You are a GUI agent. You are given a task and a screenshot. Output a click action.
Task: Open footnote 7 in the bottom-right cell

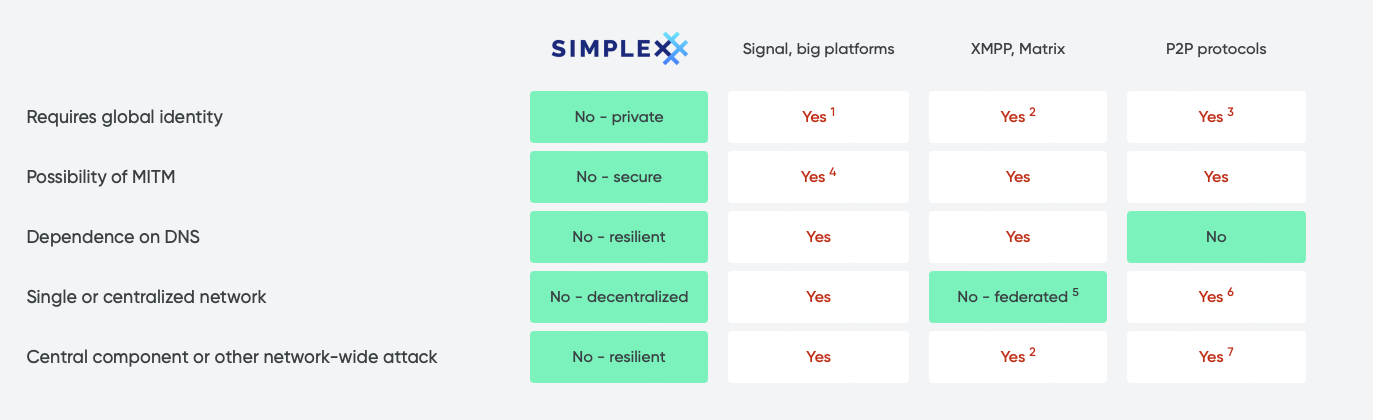(x=1230, y=352)
